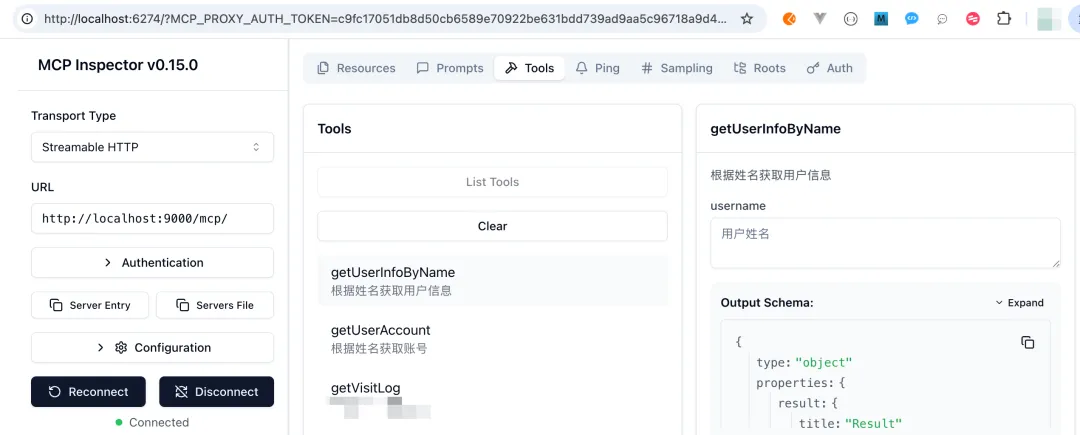Image resolution: width=1080 pixels, height=435 pixels.
Task: Select the getUserAccount tool
Action: pos(492,339)
